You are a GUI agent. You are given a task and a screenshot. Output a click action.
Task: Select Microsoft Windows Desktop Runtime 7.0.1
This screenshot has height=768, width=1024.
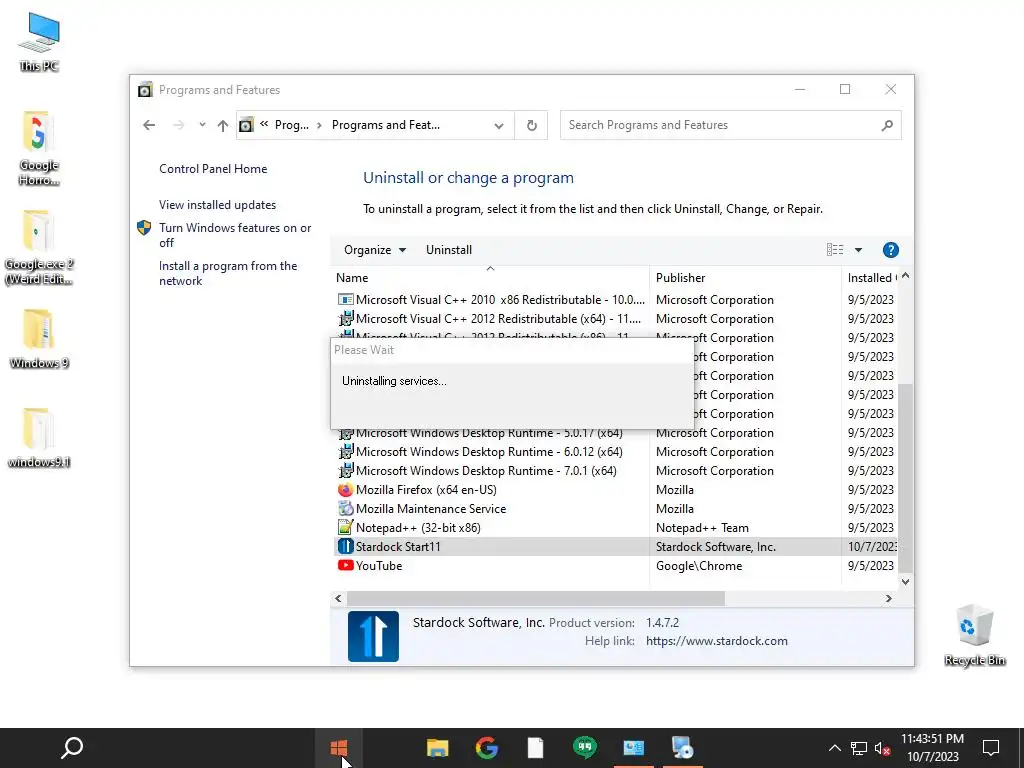[x=616, y=471]
